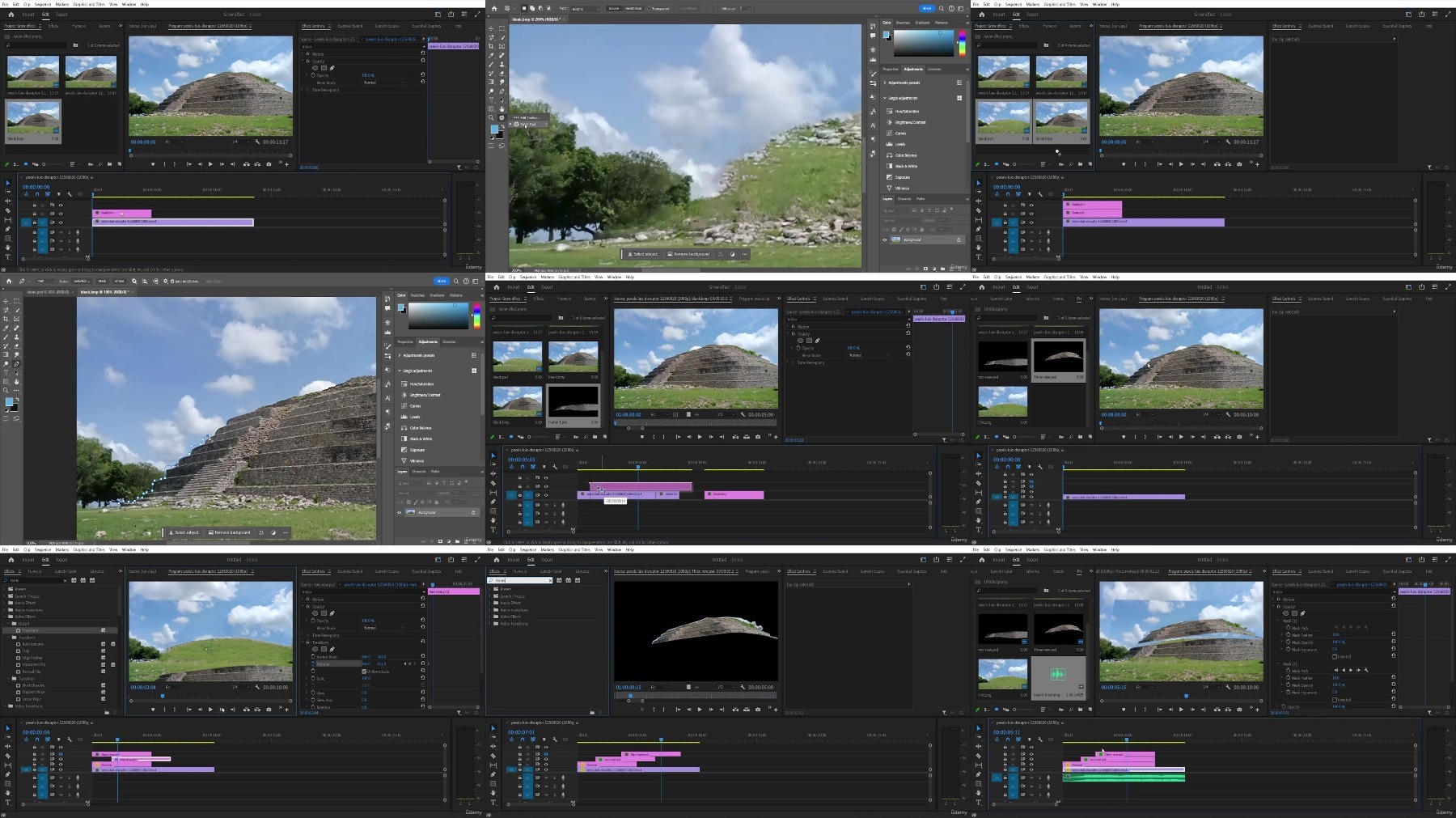Uncheck Uniform Scale in Premiere at 00:00:02:04
Image resolution: width=1456 pixels, height=818 pixels.
pyautogui.click(x=364, y=672)
